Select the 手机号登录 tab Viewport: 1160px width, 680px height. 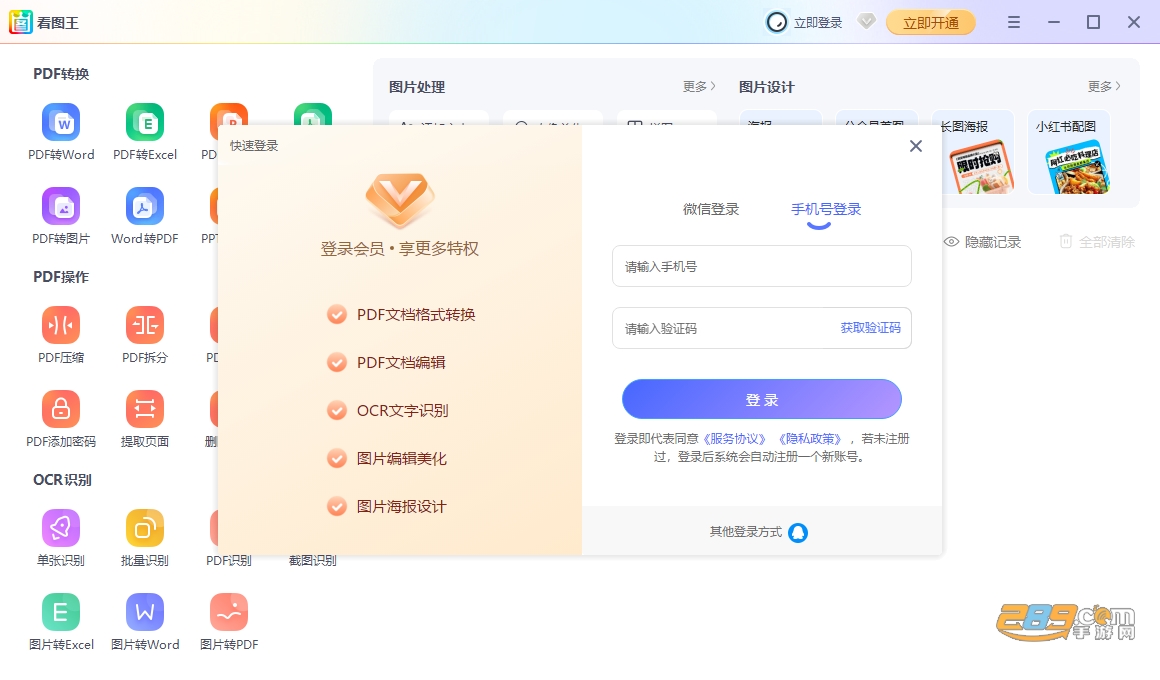[826, 209]
